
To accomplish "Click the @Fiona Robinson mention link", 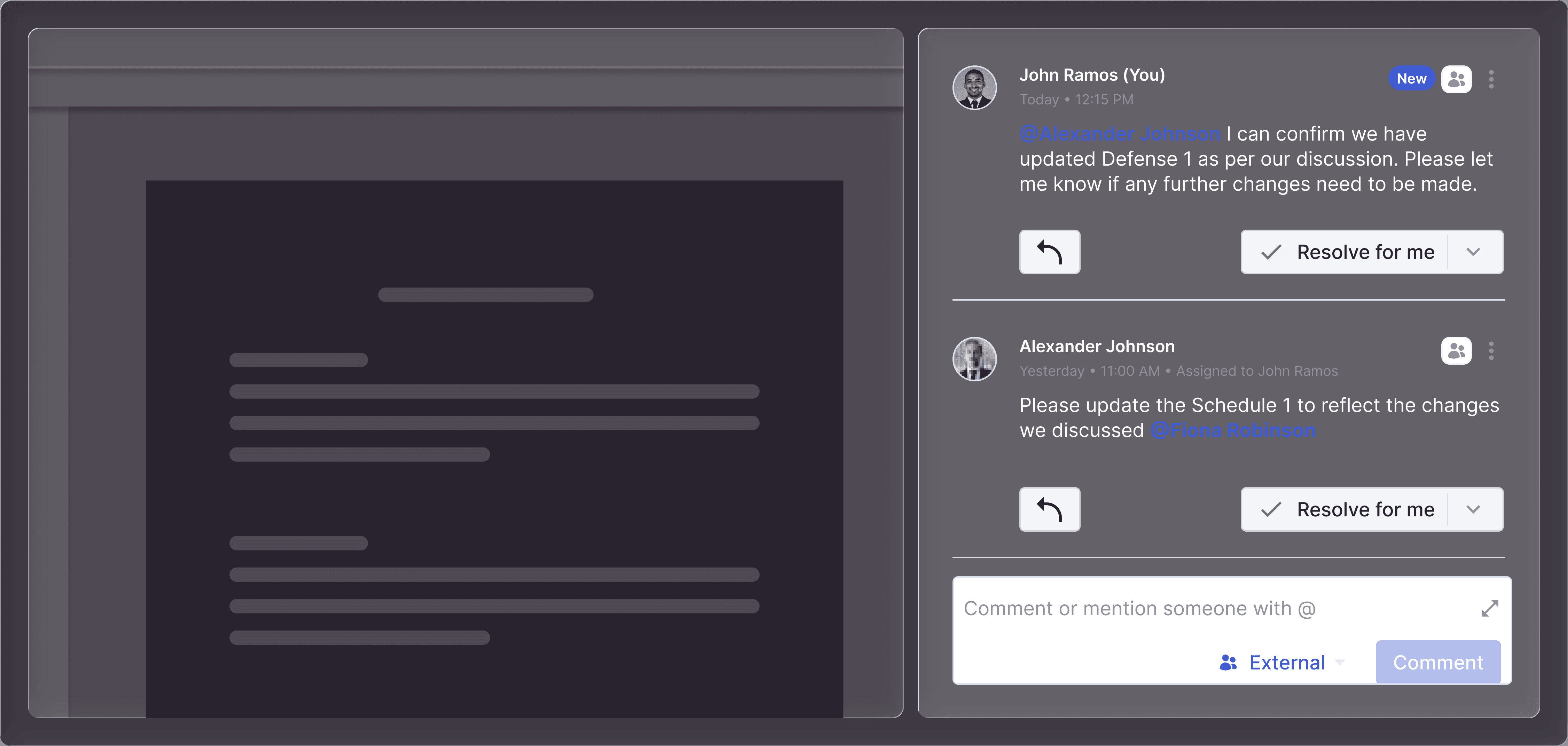I will [1233, 430].
